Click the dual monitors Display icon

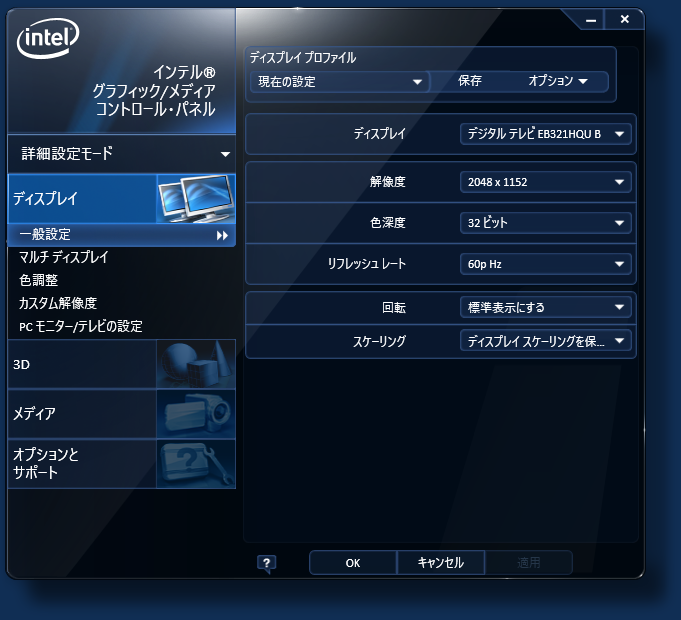tap(196, 198)
